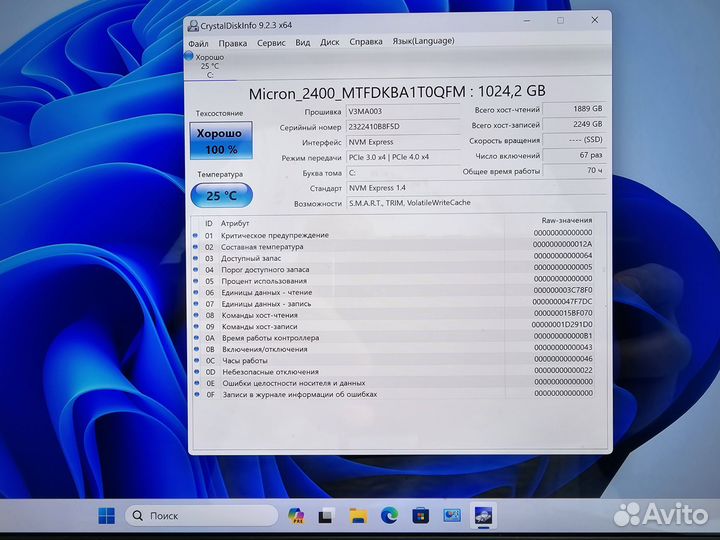Click the taskbar Поиск search box

click(x=202, y=516)
